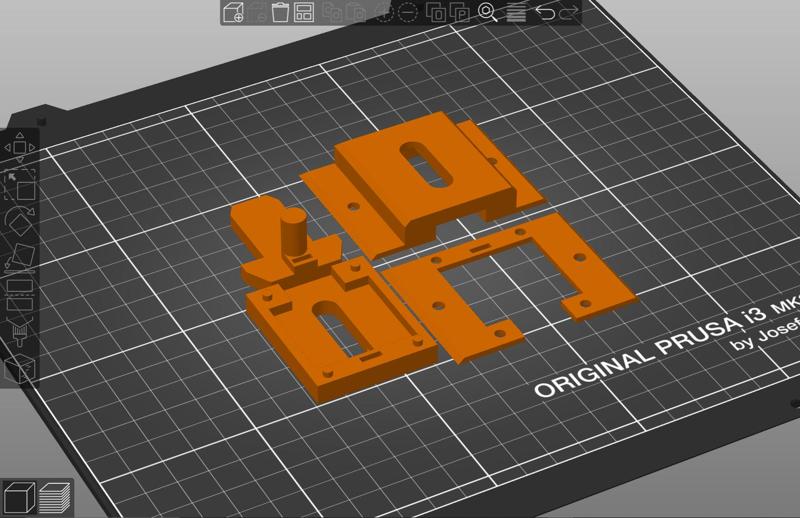The width and height of the screenshot is (800, 518).
Task: Click the Split to objects icon
Action: 436,13
